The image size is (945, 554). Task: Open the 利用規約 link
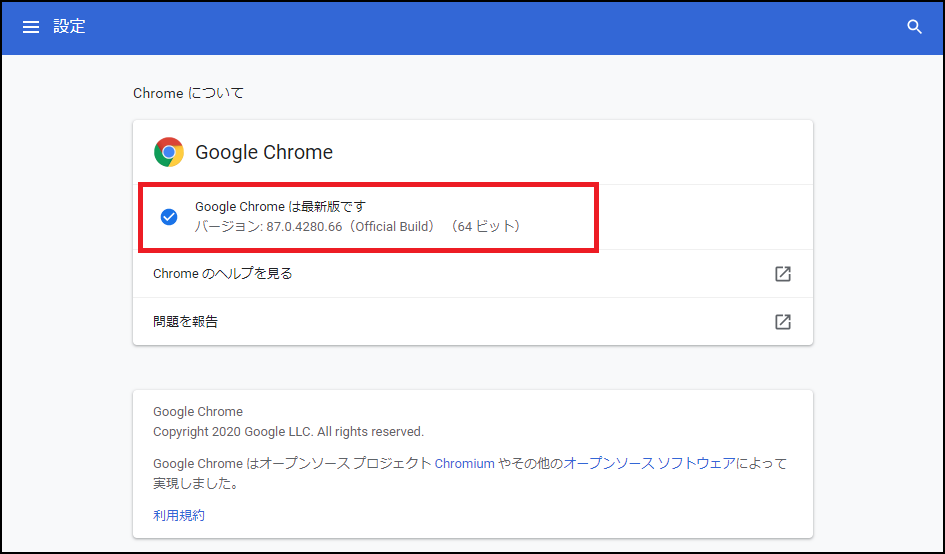click(179, 515)
